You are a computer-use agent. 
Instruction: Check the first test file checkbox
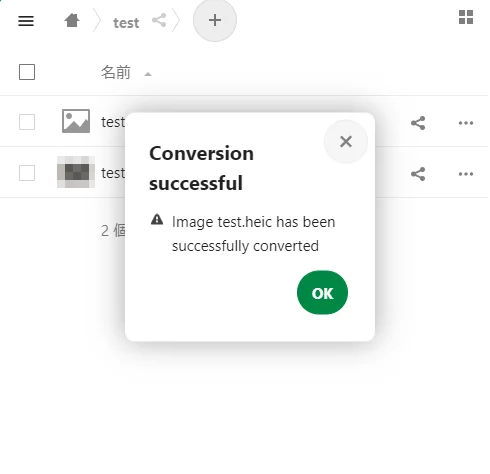(27, 122)
